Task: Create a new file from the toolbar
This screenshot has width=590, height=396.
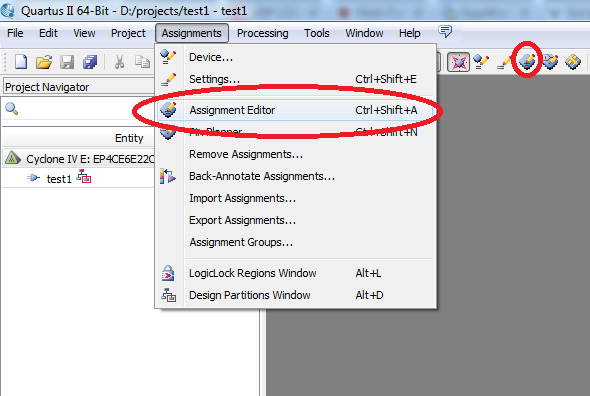Action: point(21,62)
